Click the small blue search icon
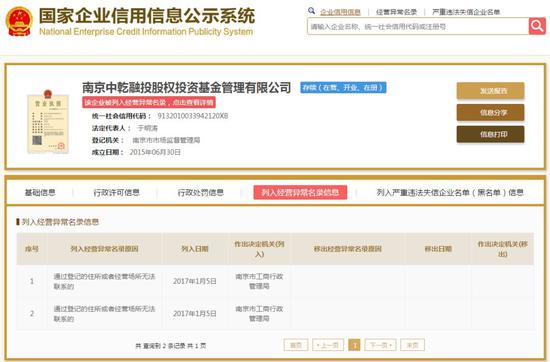 click(x=311, y=11)
